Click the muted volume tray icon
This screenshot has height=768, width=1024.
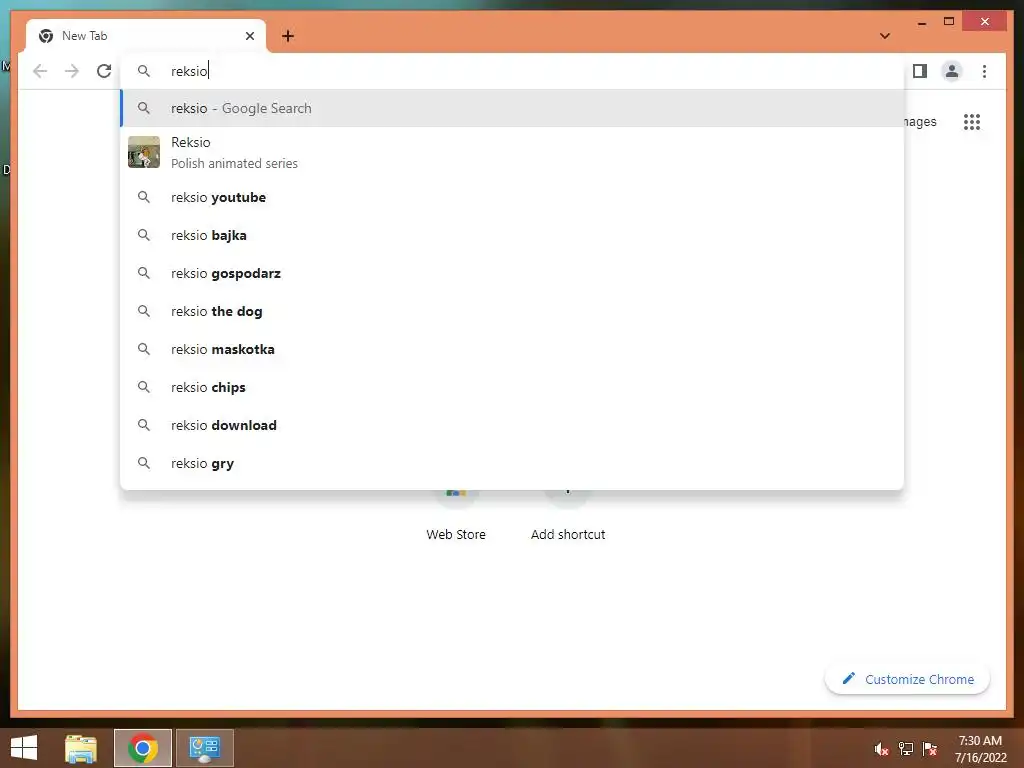tap(881, 748)
